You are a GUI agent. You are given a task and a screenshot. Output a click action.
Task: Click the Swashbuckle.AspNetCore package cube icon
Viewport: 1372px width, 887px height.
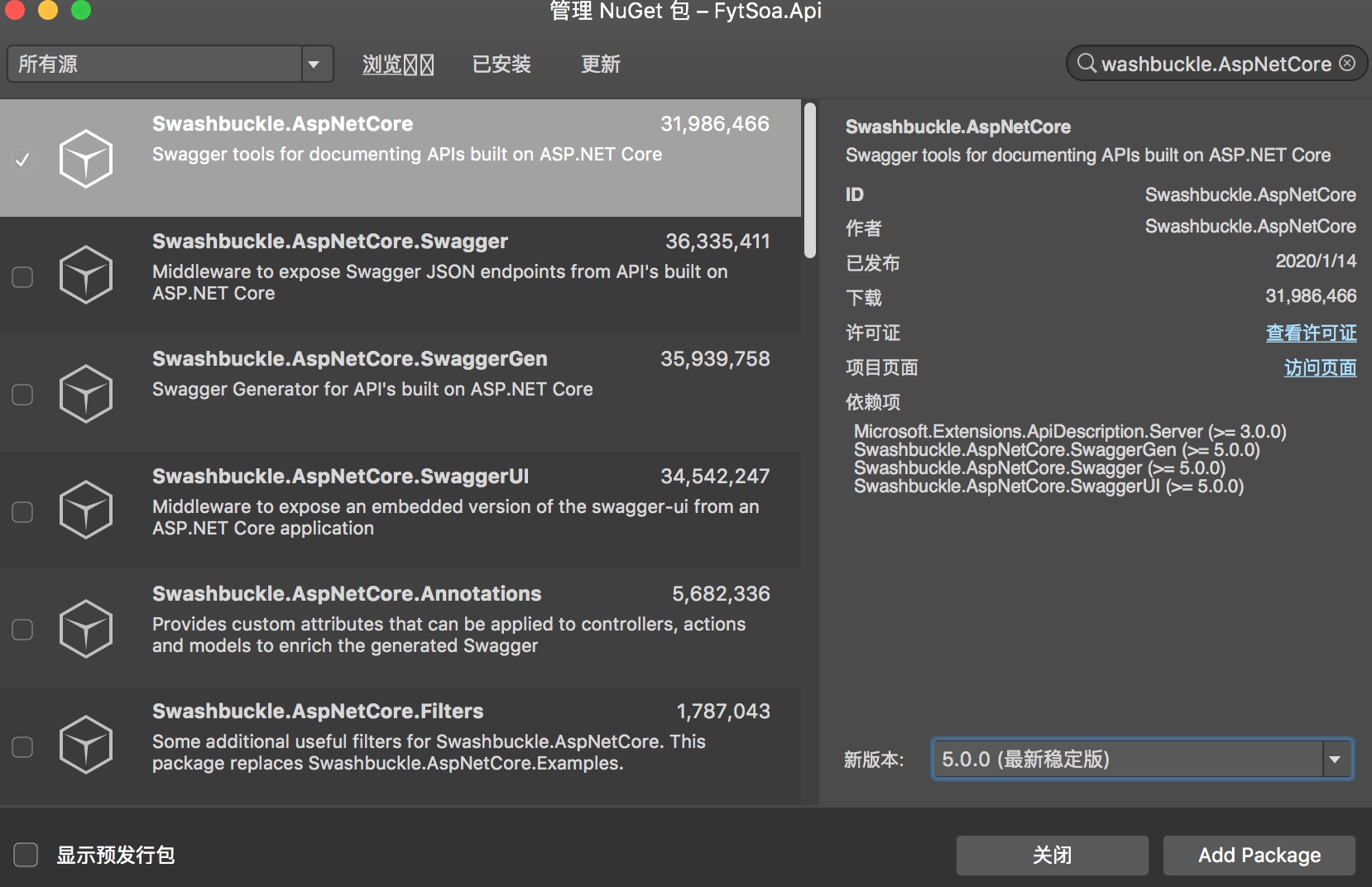pos(86,158)
